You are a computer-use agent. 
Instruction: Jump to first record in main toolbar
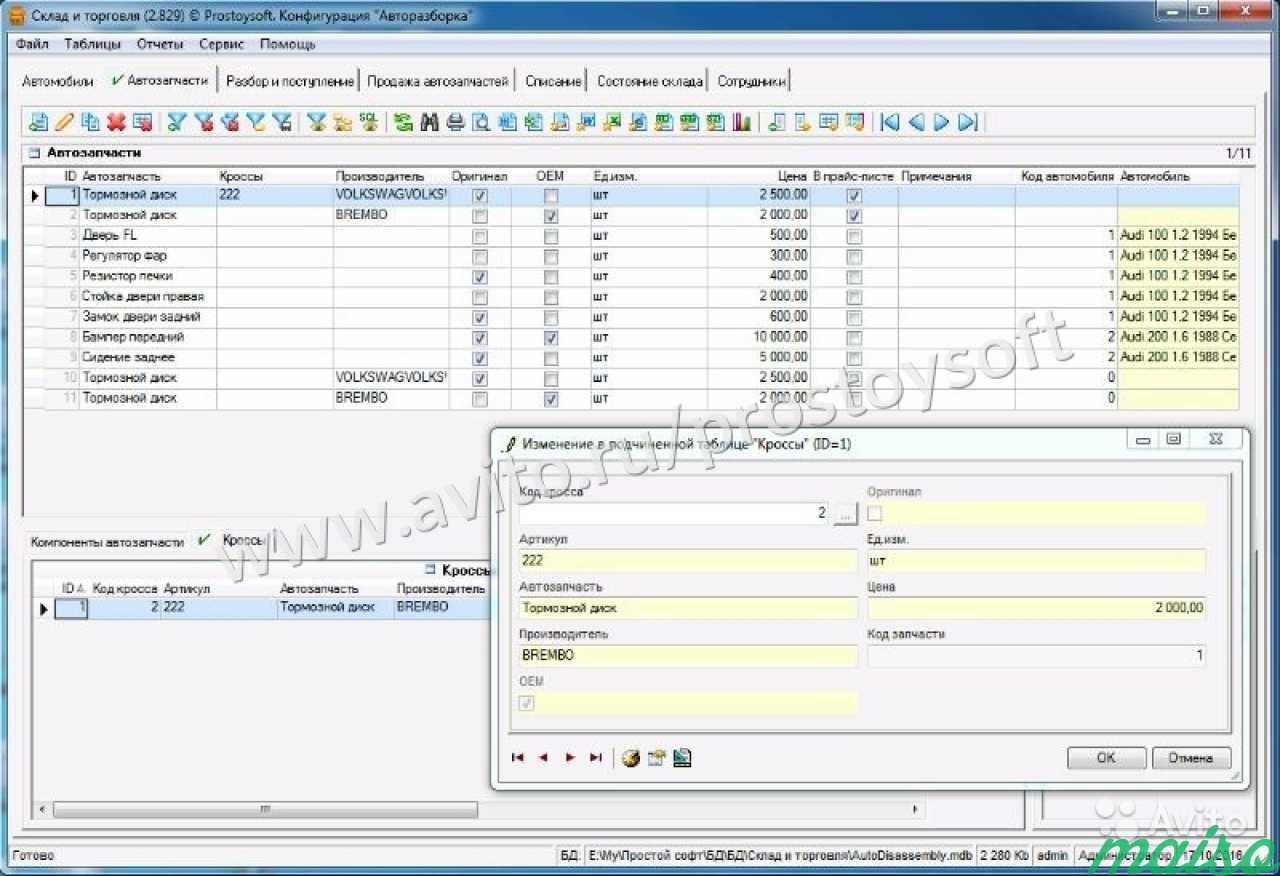(x=889, y=122)
